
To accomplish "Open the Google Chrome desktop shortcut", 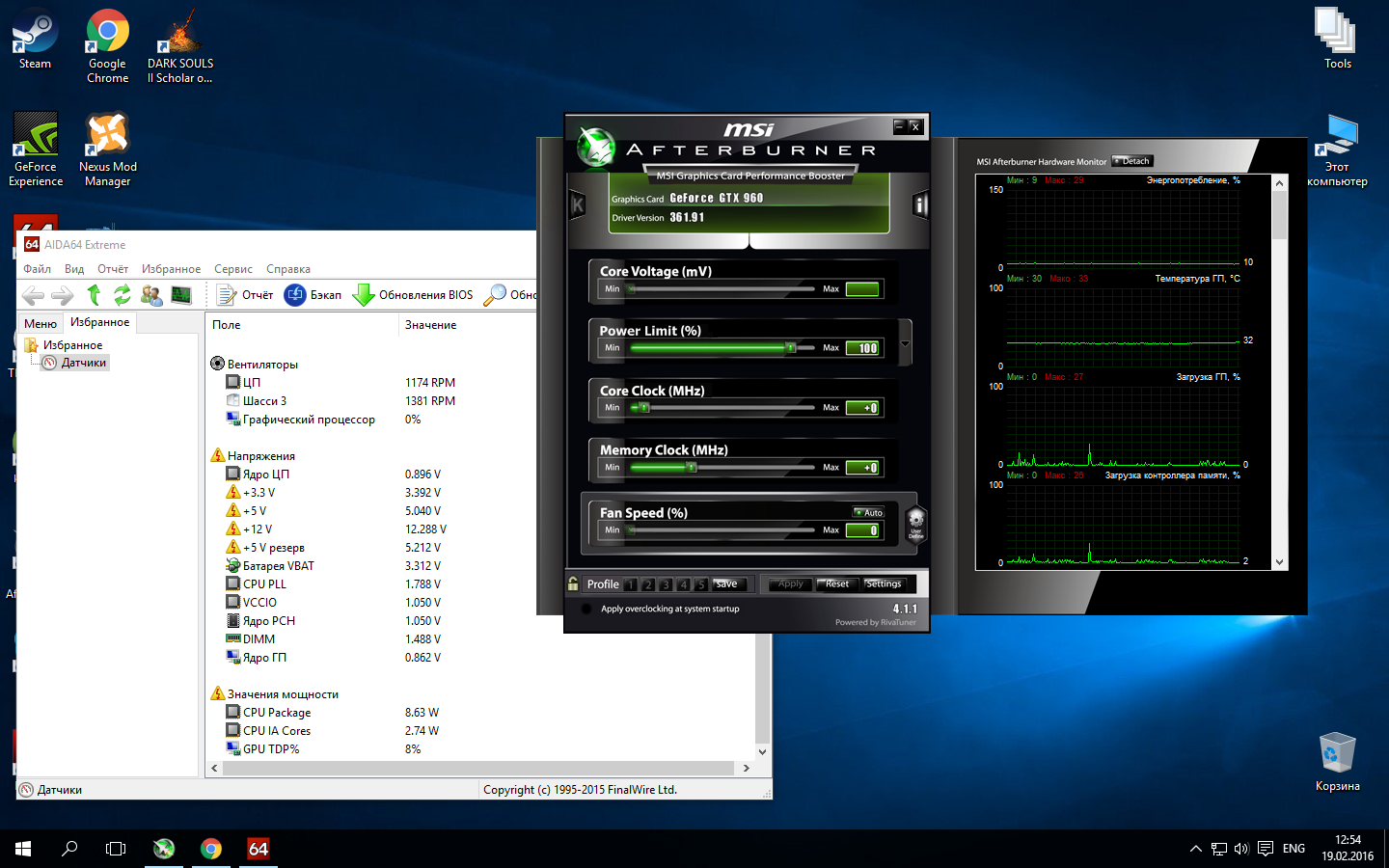I will point(108,46).
